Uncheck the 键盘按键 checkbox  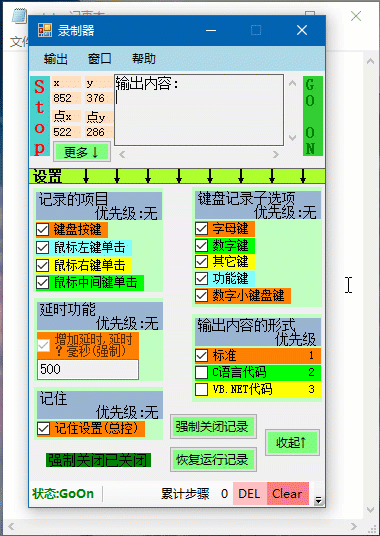click(43, 230)
